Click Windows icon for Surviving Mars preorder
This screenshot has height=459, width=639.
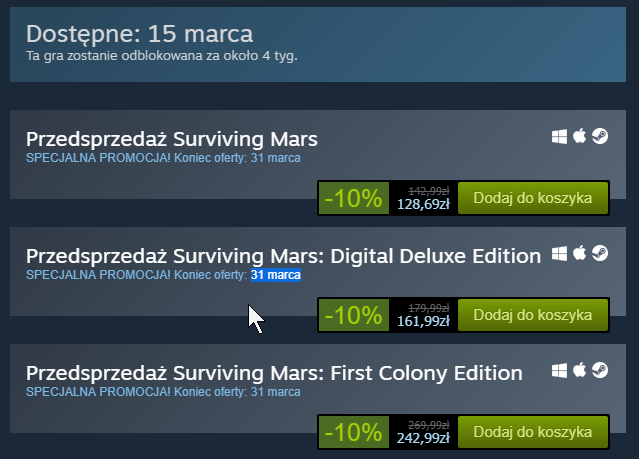point(559,137)
